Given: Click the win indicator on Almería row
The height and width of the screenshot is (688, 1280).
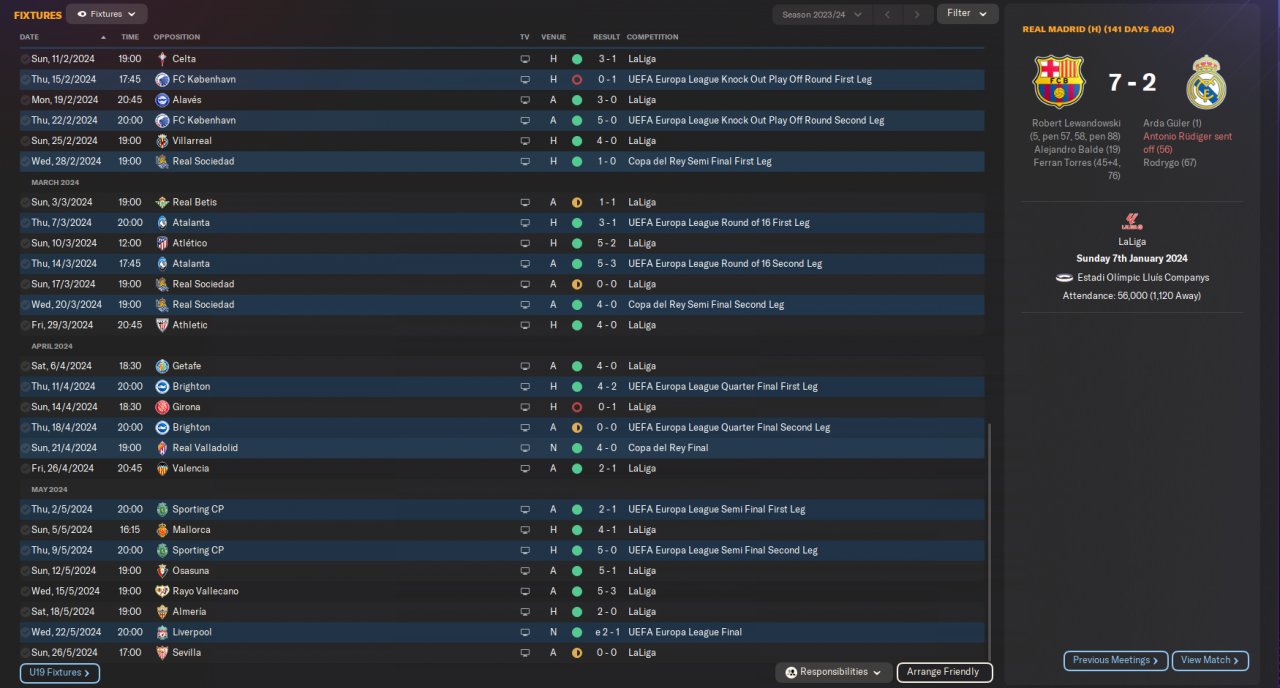Looking at the screenshot, I should coord(577,612).
